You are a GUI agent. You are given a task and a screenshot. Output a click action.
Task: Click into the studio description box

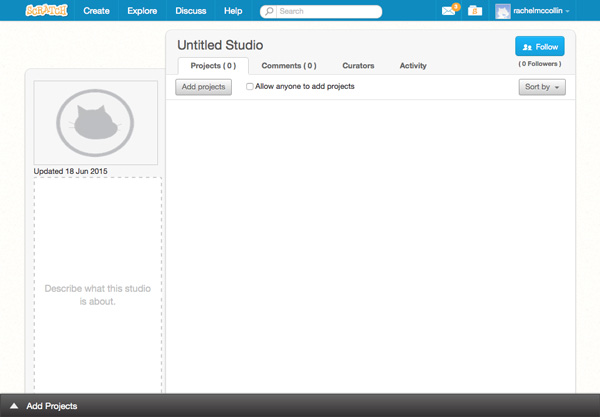point(98,285)
